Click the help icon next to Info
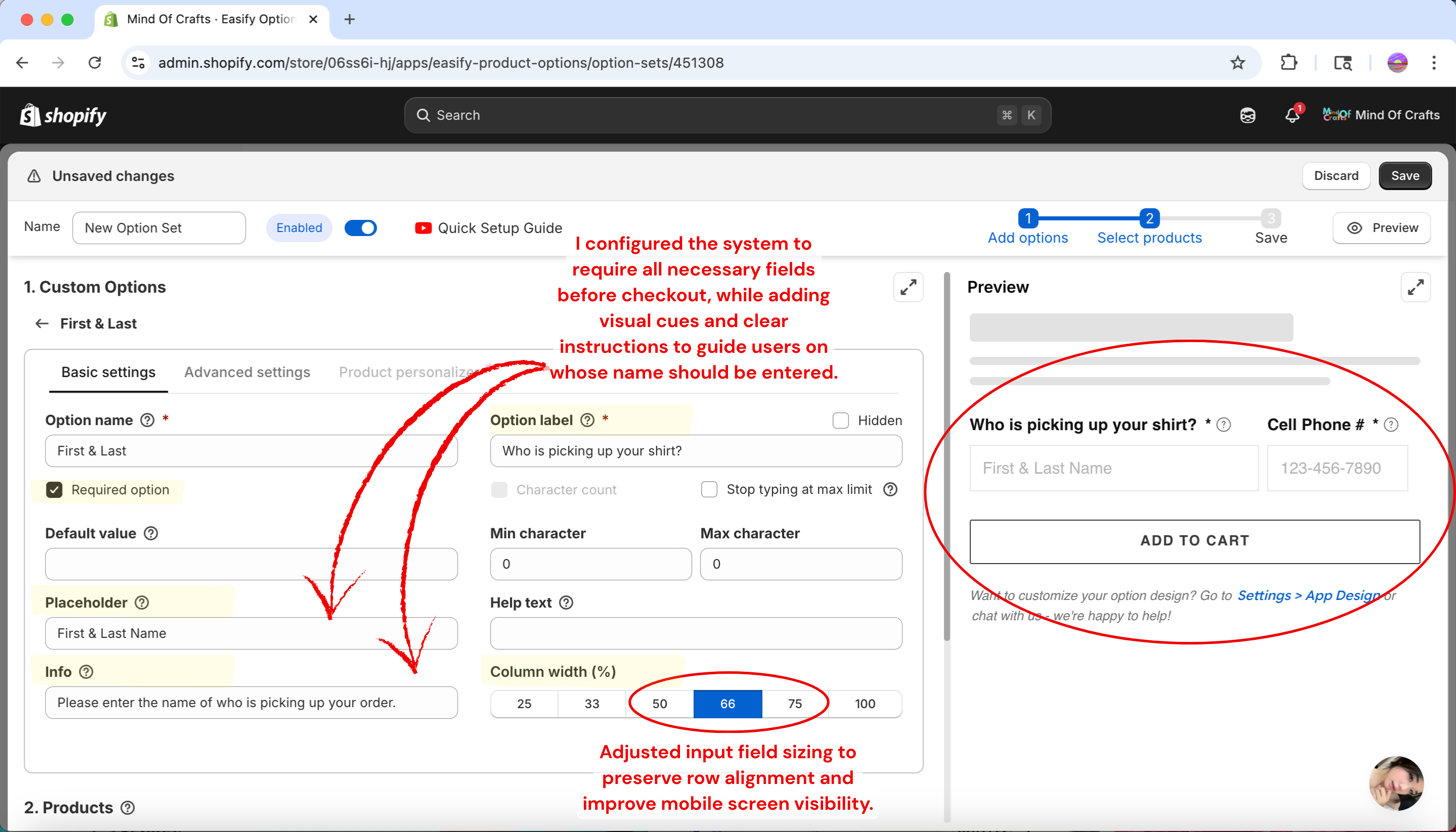Image resolution: width=1456 pixels, height=832 pixels. [86, 671]
